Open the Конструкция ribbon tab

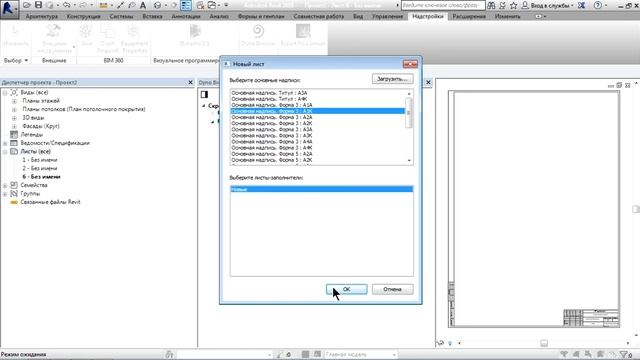(84, 16)
